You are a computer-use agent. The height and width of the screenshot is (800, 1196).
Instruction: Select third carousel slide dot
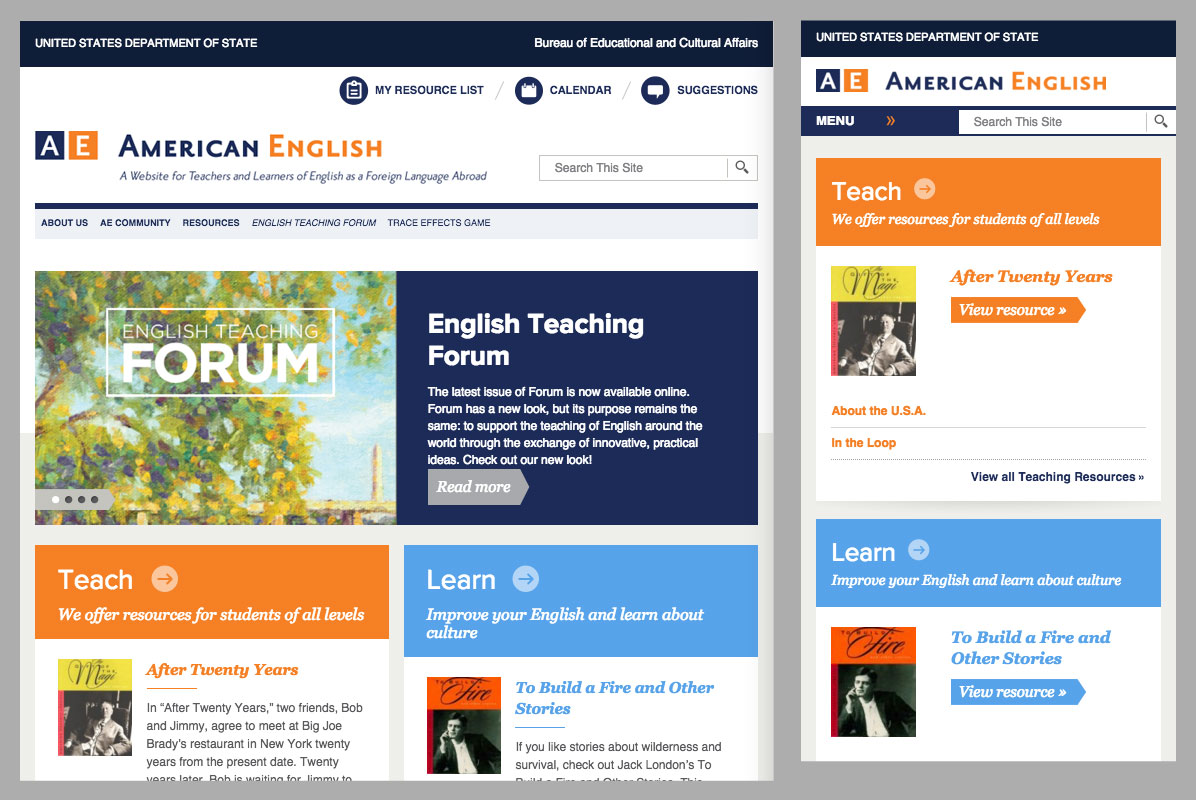point(82,500)
